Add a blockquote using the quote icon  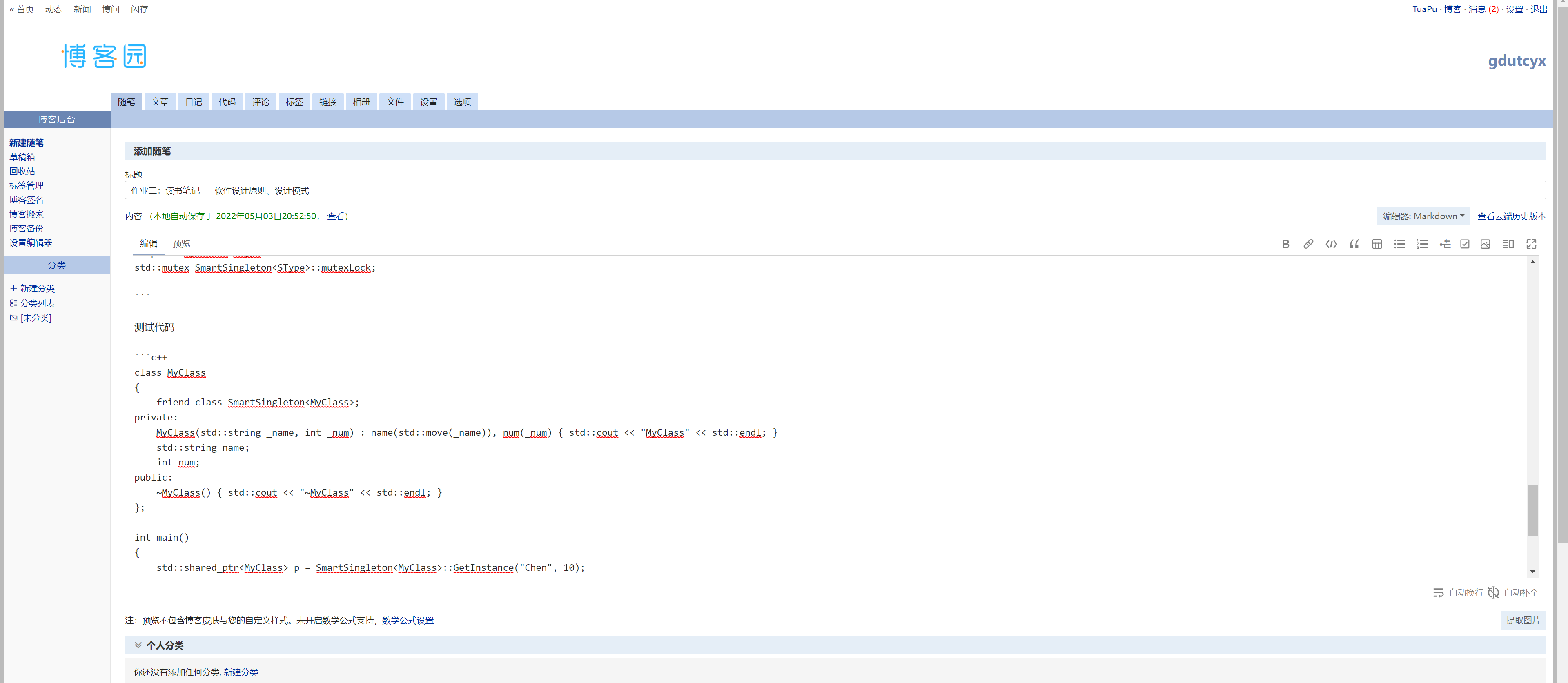point(1354,244)
